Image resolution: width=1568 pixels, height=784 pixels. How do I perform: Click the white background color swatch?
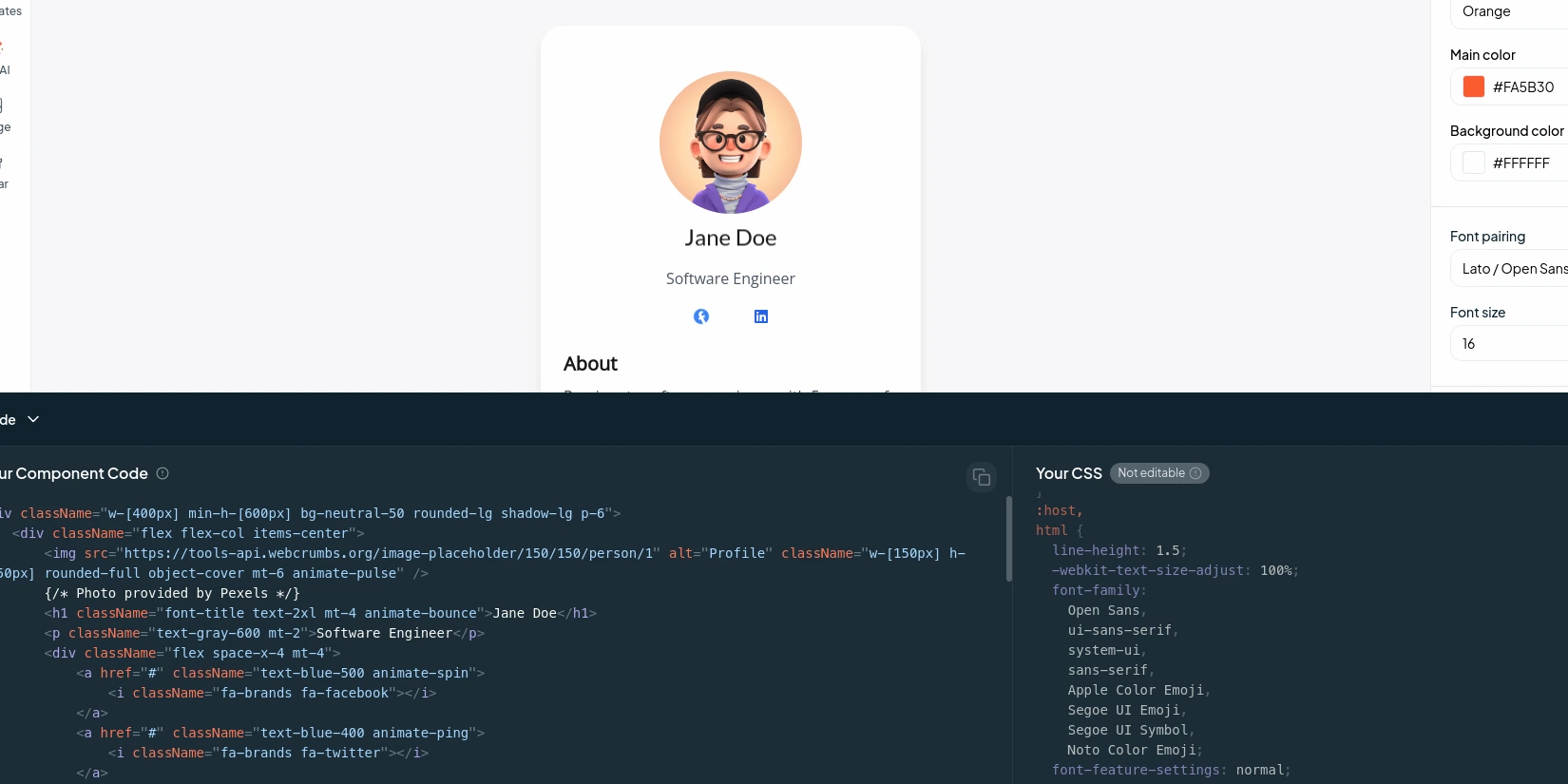[1474, 163]
